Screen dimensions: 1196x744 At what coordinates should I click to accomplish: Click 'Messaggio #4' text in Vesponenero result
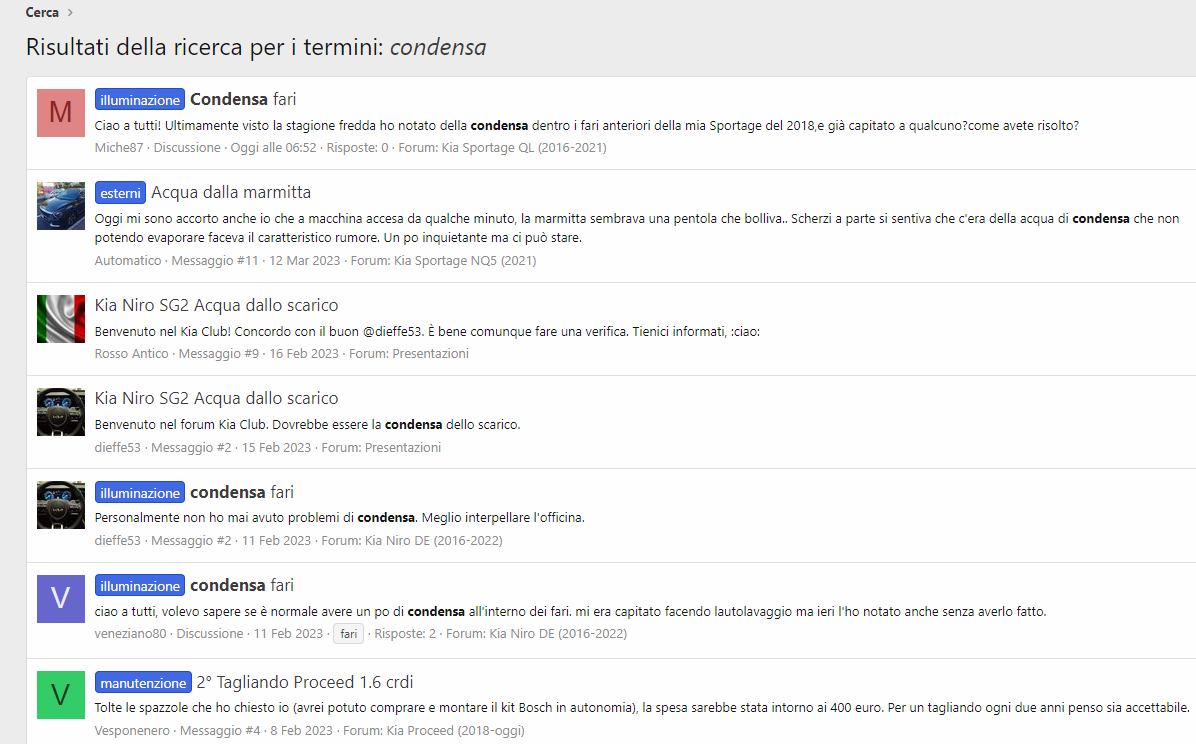click(x=220, y=730)
